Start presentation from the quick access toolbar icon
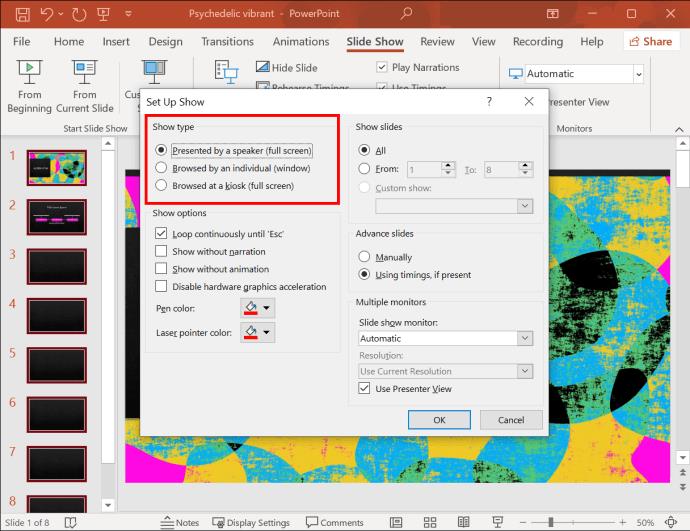690x531 pixels. [103, 14]
